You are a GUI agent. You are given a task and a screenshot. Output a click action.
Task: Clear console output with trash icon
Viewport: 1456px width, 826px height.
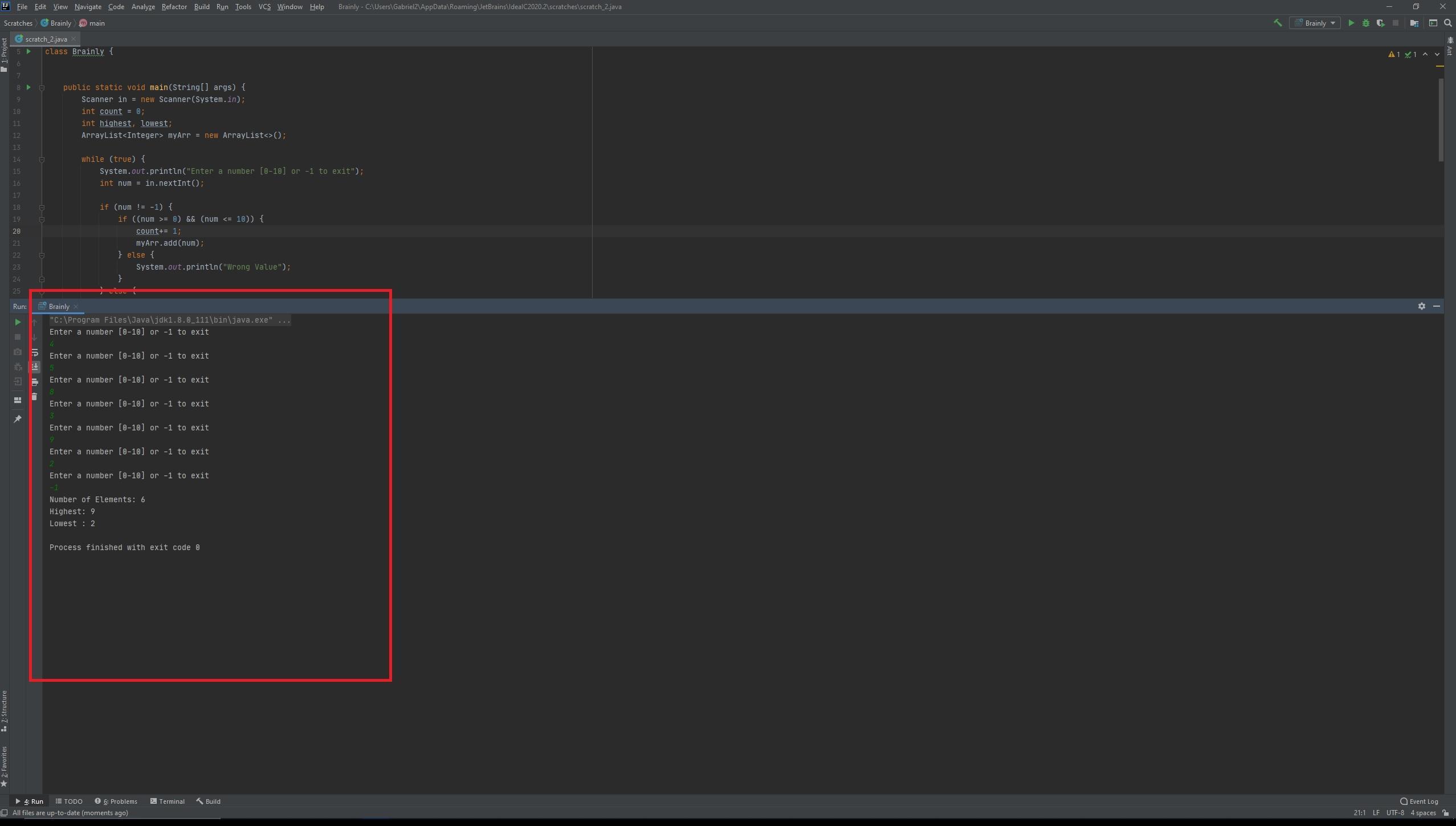coord(34,396)
